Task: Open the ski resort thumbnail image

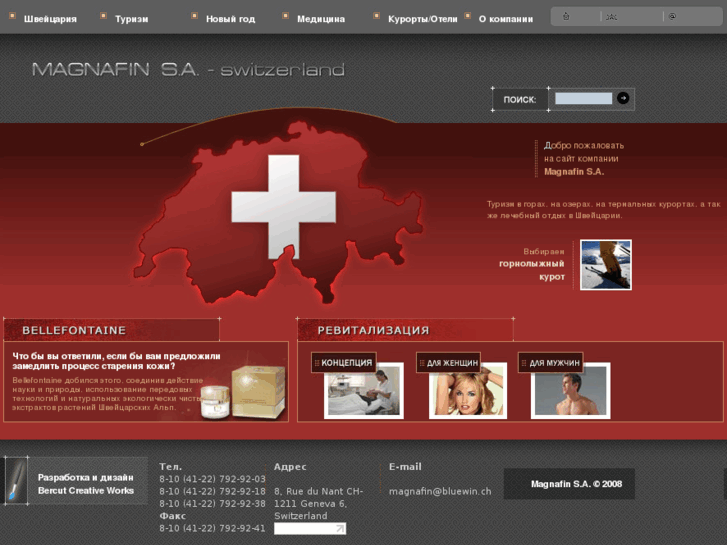Action: (606, 265)
